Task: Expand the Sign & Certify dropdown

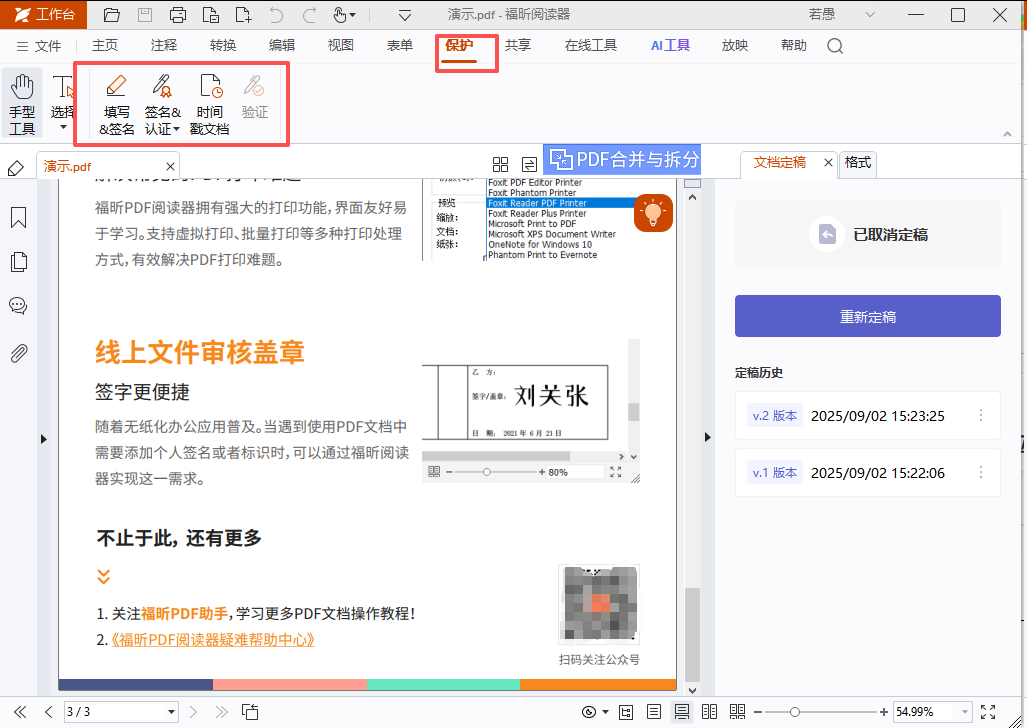Action: pyautogui.click(x=162, y=104)
